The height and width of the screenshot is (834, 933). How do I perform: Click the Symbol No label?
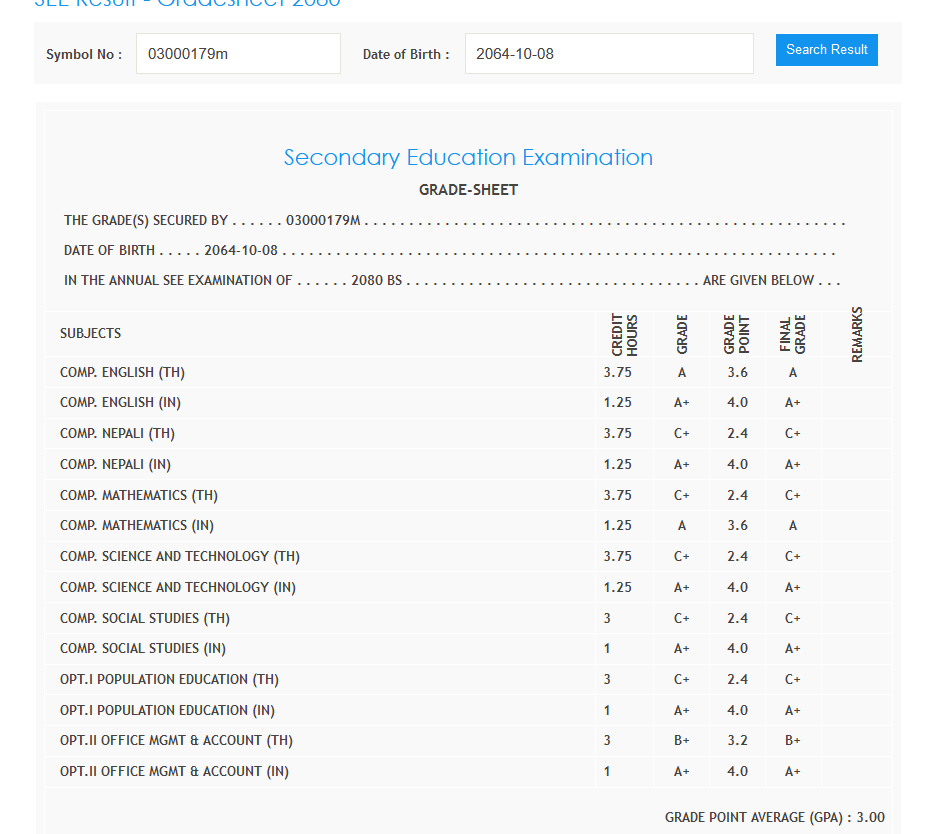[x=84, y=55]
